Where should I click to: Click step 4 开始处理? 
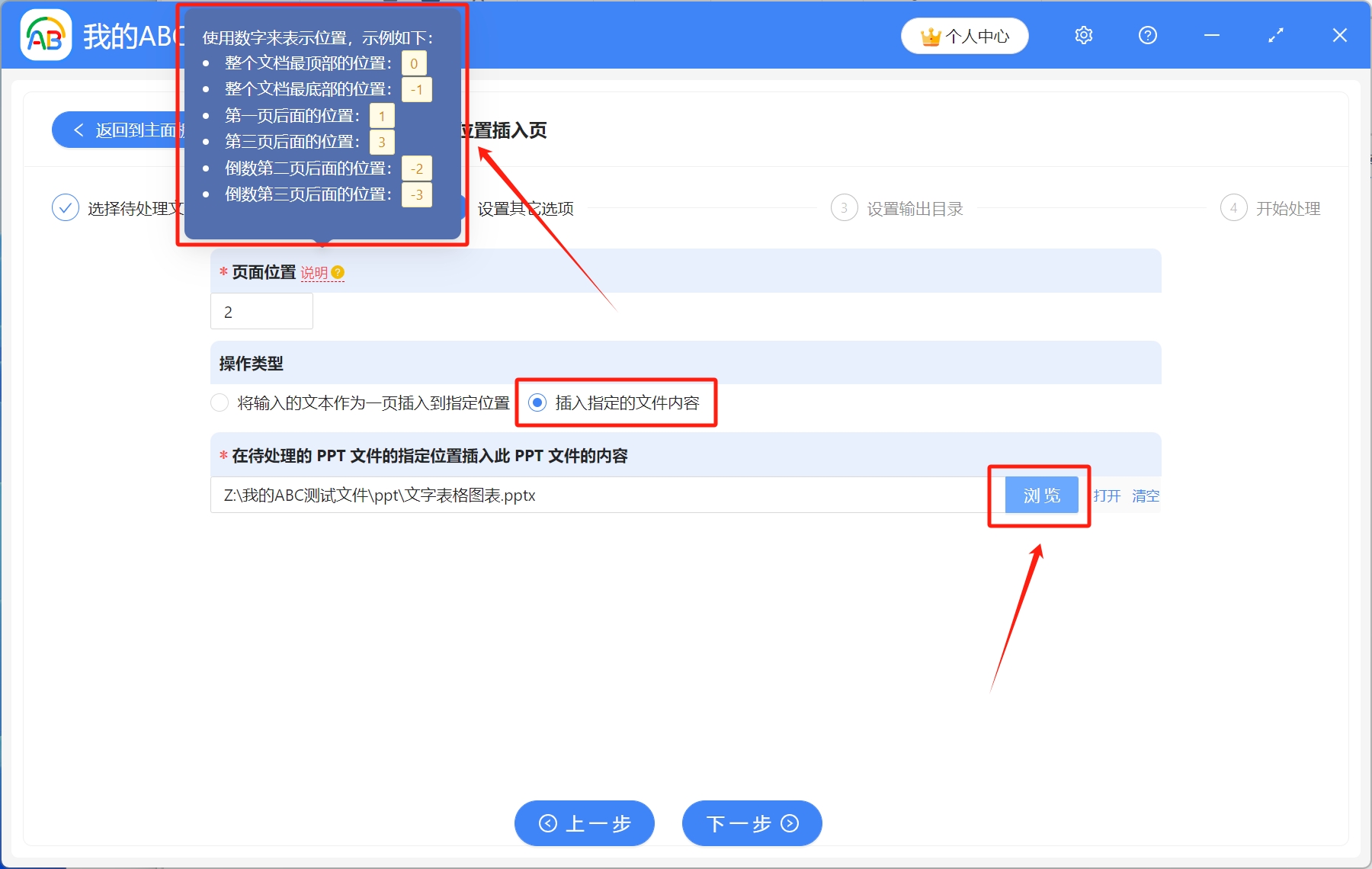coord(1235,207)
